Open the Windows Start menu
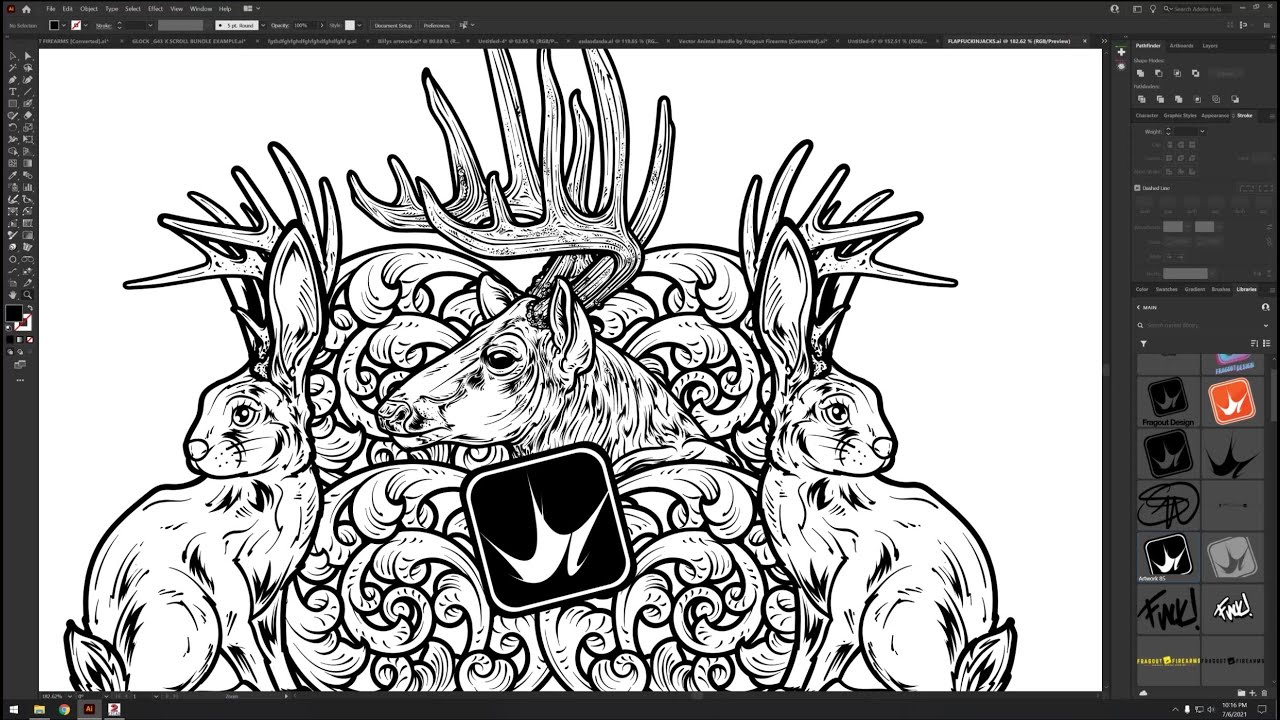The width and height of the screenshot is (1280, 720). tap(12, 709)
